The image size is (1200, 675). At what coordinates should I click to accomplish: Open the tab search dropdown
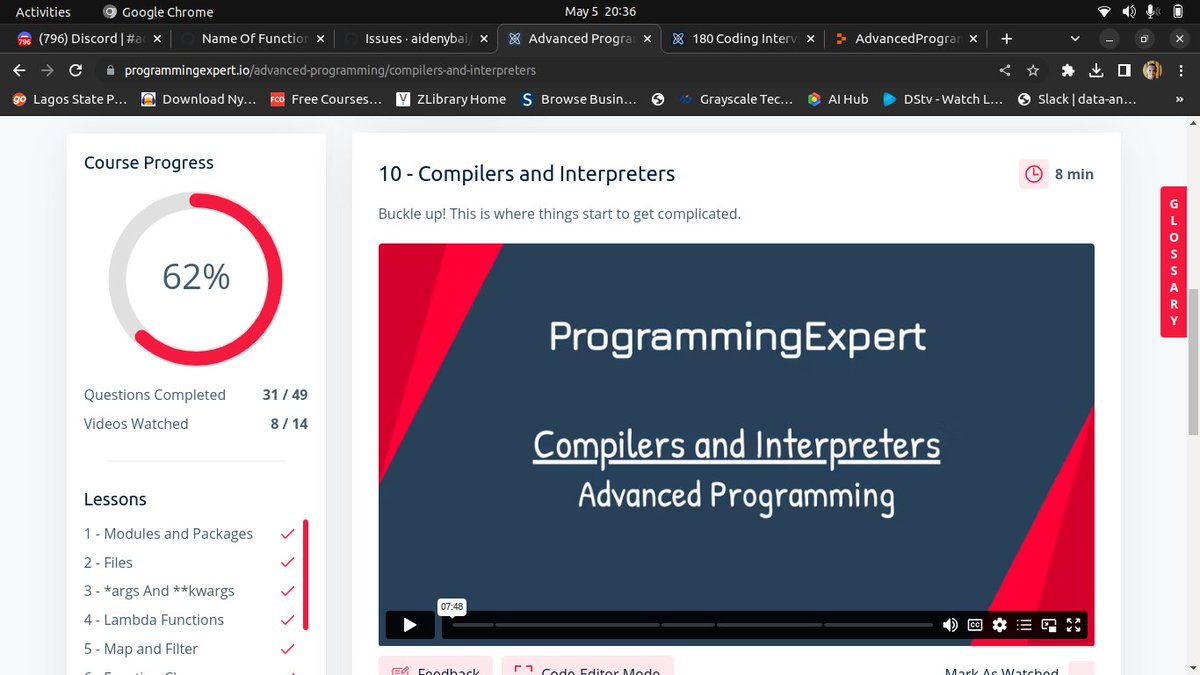1075,39
